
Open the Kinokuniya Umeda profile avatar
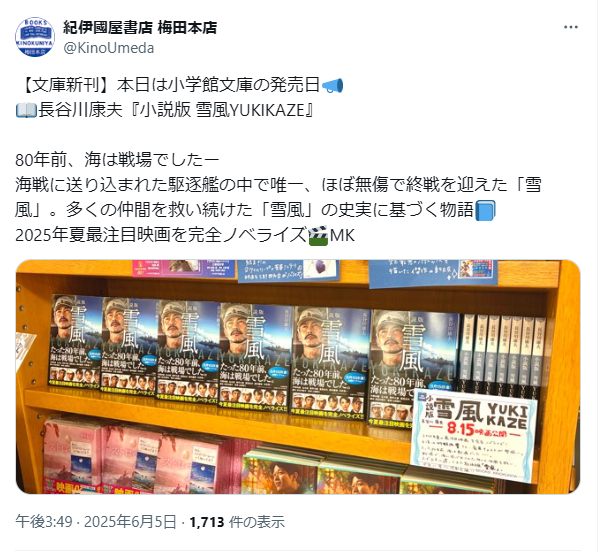[x=35, y=37]
